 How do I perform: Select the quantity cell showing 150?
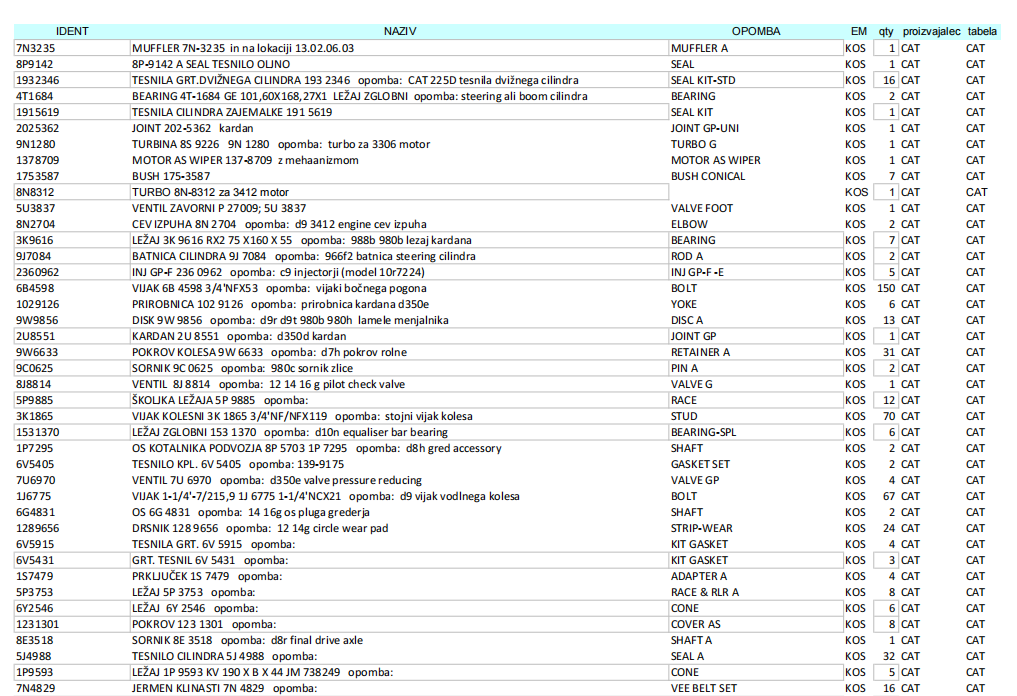coord(885,288)
